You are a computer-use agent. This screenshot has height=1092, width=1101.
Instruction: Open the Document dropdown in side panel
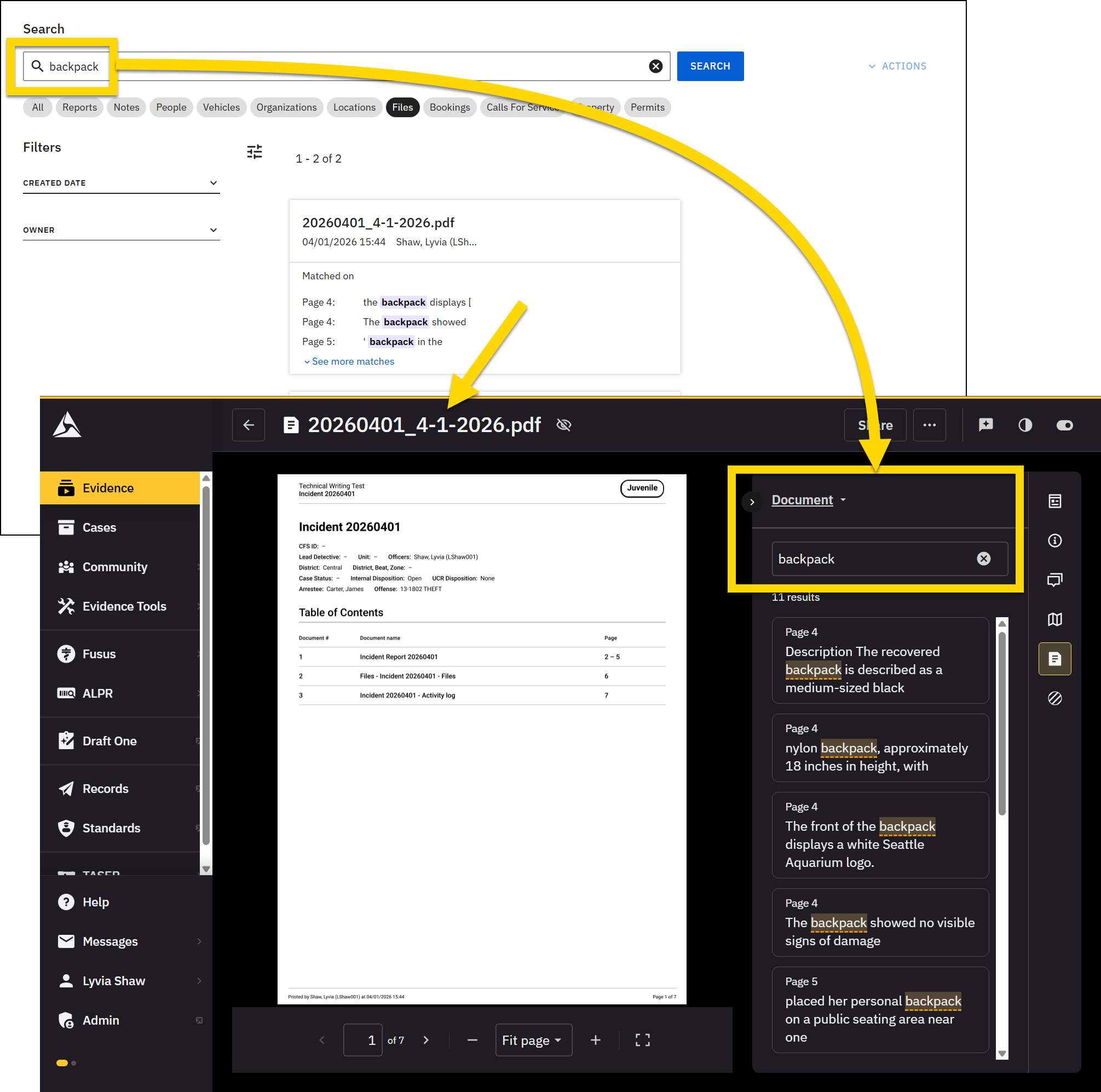tap(808, 500)
